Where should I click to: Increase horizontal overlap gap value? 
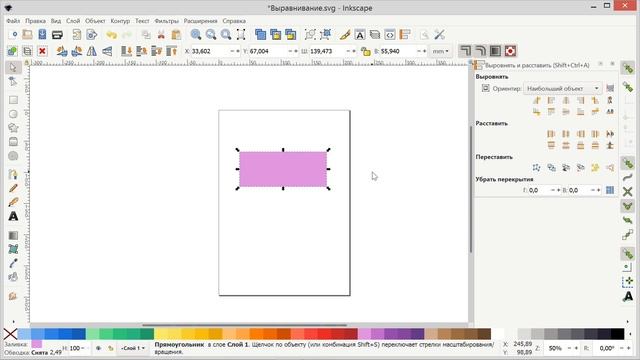coord(558,190)
